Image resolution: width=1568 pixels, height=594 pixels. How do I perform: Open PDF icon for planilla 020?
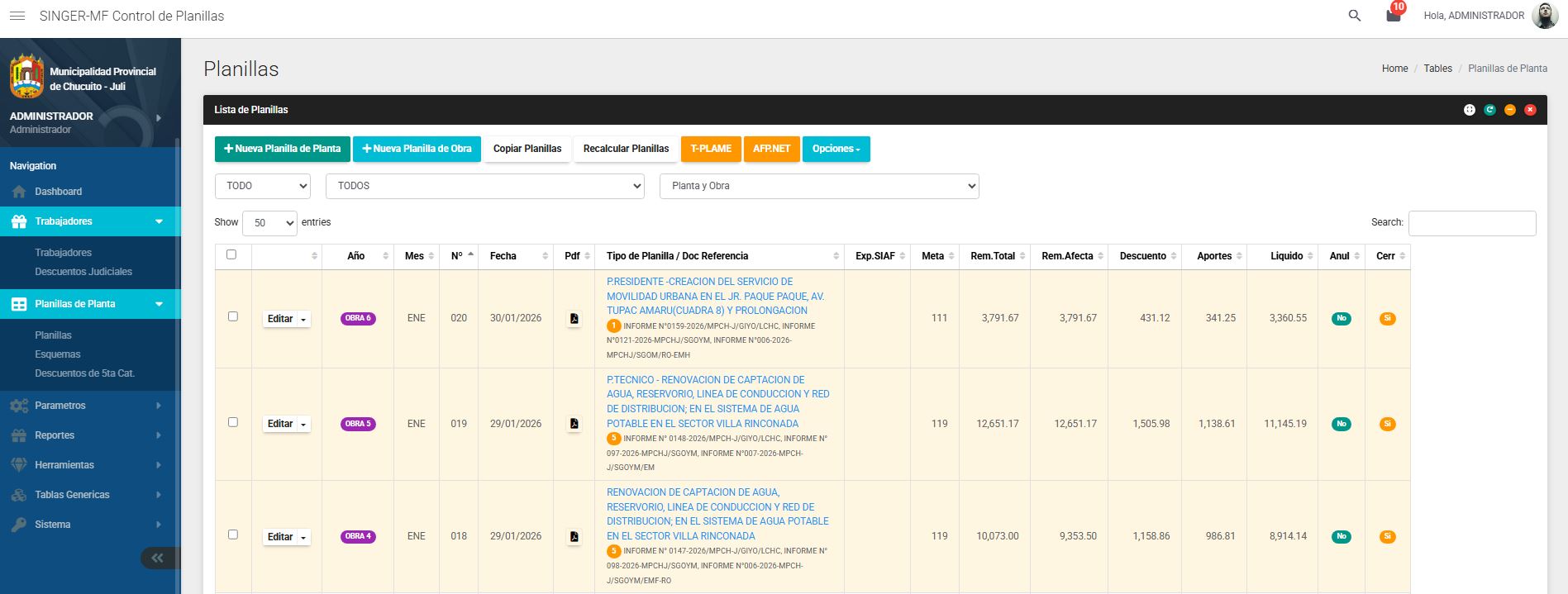(574, 319)
